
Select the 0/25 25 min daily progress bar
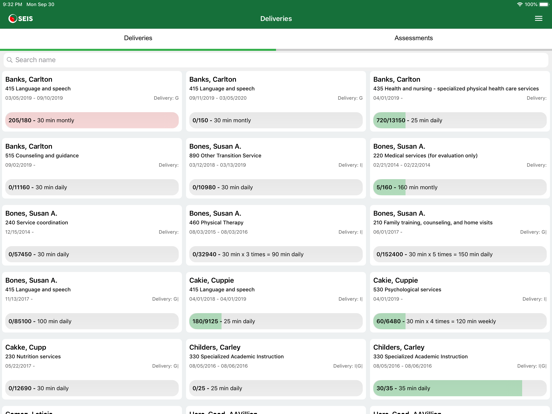tap(276, 388)
